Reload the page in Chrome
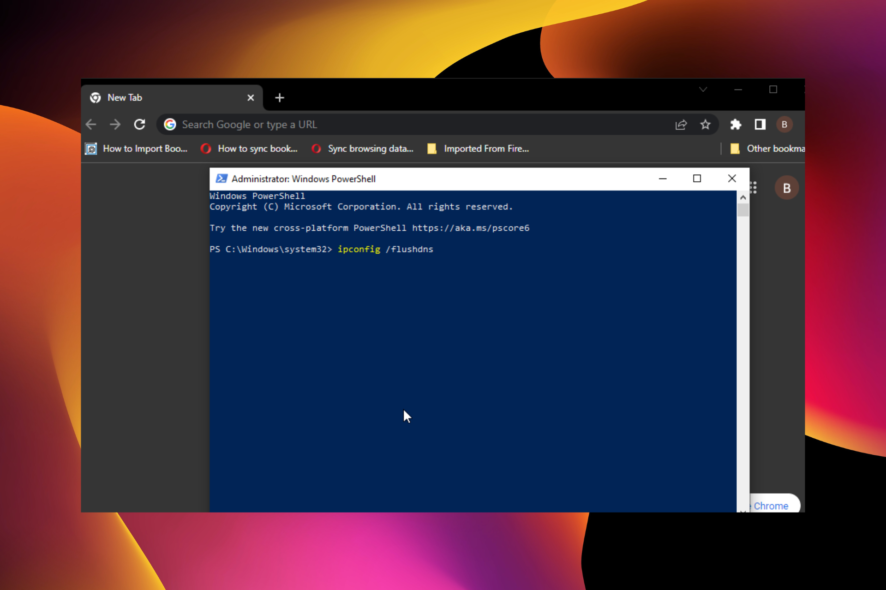 [x=140, y=124]
